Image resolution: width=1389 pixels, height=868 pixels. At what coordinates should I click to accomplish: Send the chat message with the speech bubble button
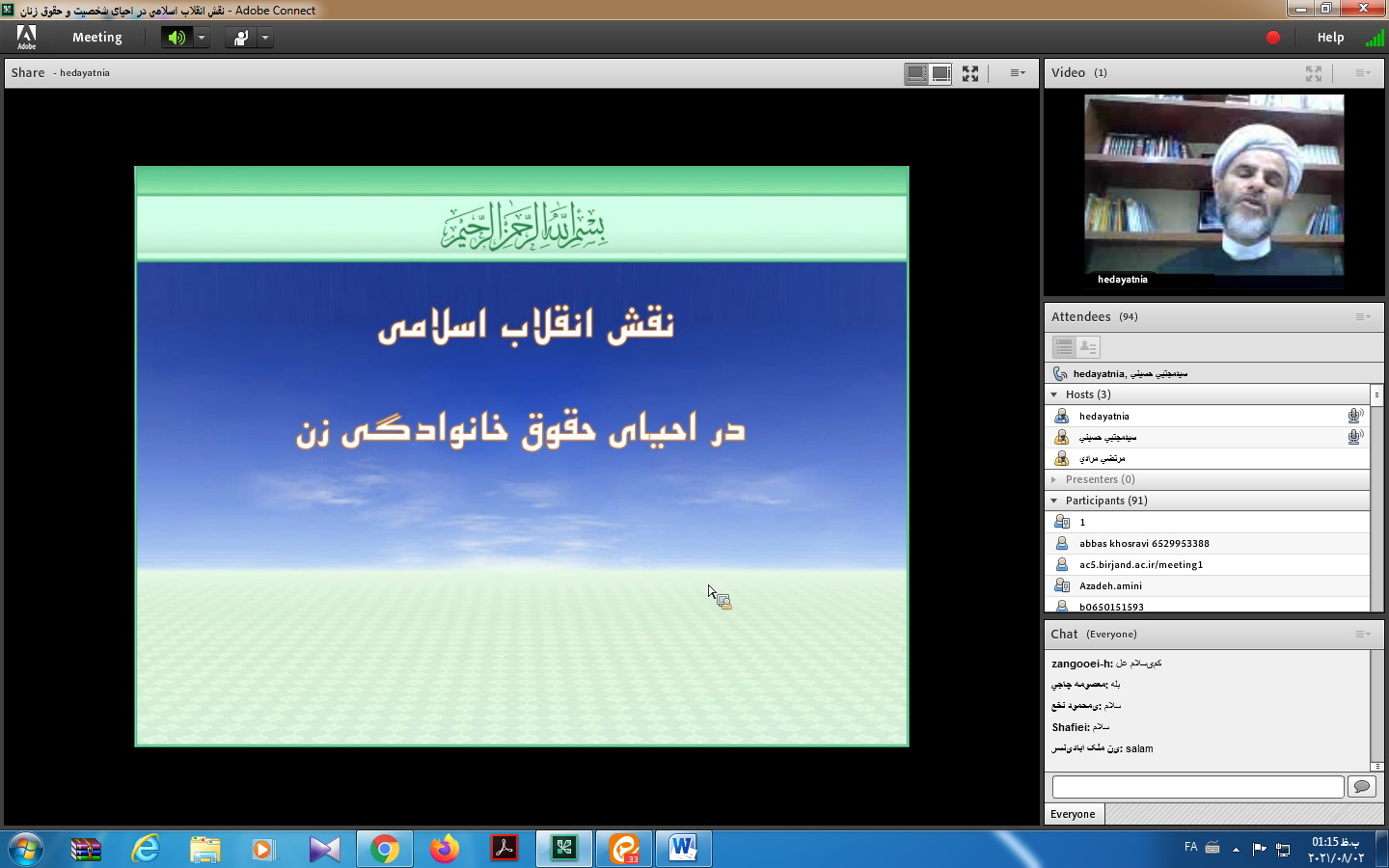point(1361,787)
